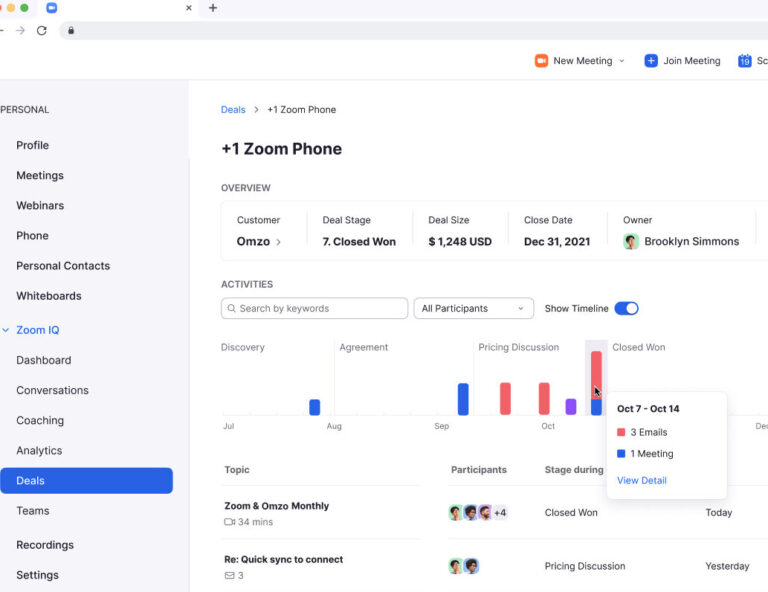Click the +4 participants badge
Screen dimensions: 768x592
click(x=500, y=513)
